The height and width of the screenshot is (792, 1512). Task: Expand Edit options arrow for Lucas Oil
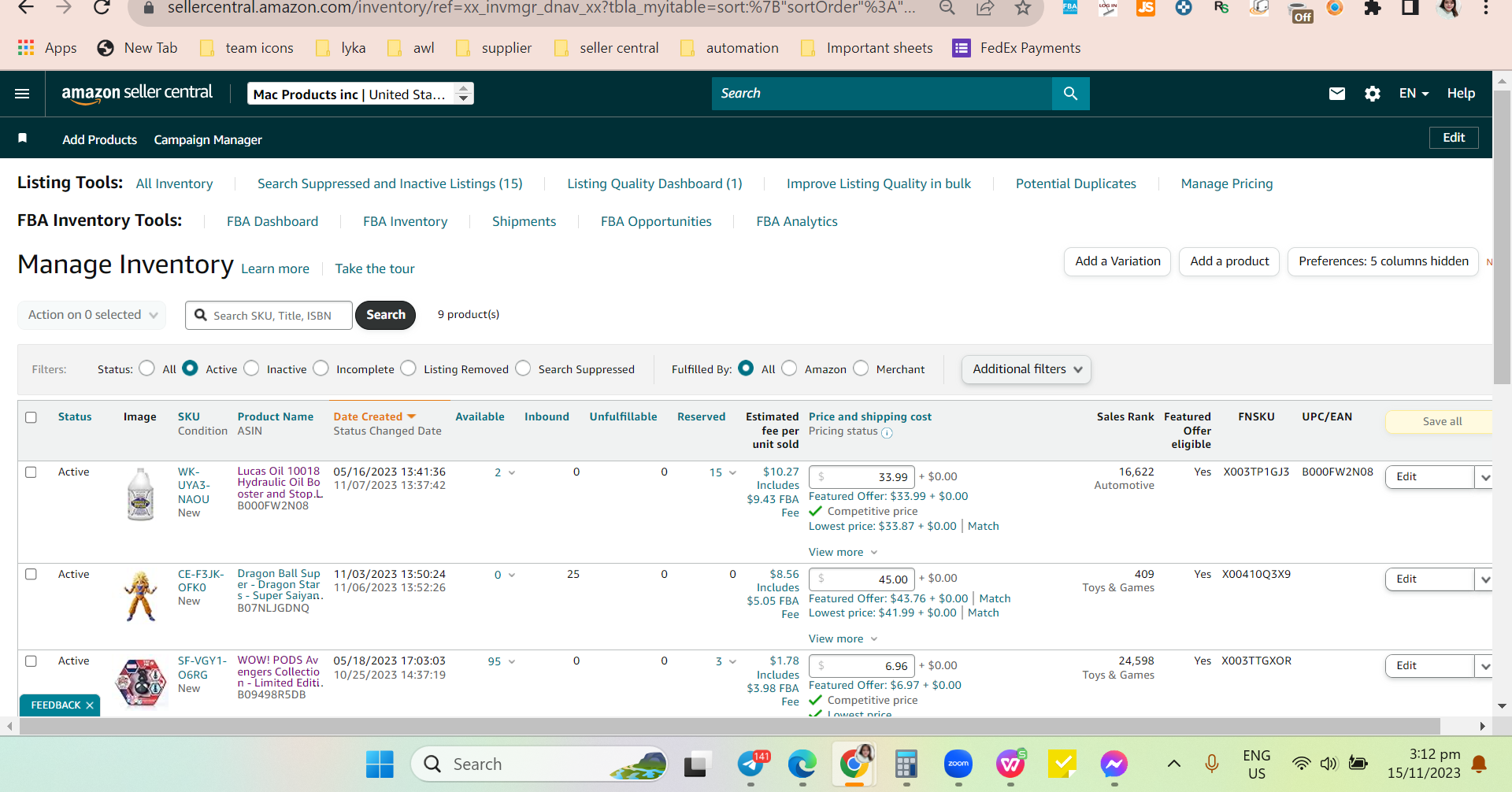tap(1484, 477)
